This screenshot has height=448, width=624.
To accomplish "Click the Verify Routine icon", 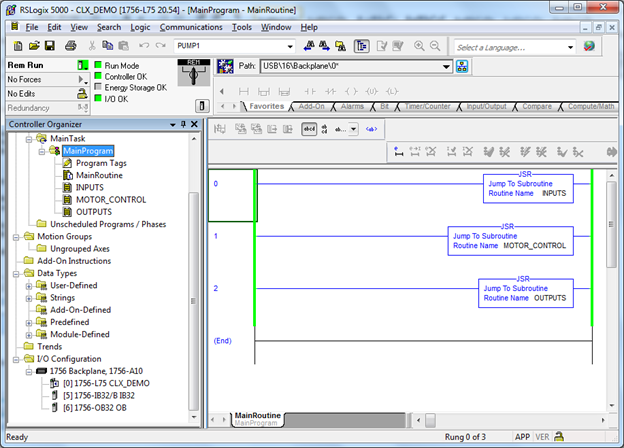I will click(382, 46).
